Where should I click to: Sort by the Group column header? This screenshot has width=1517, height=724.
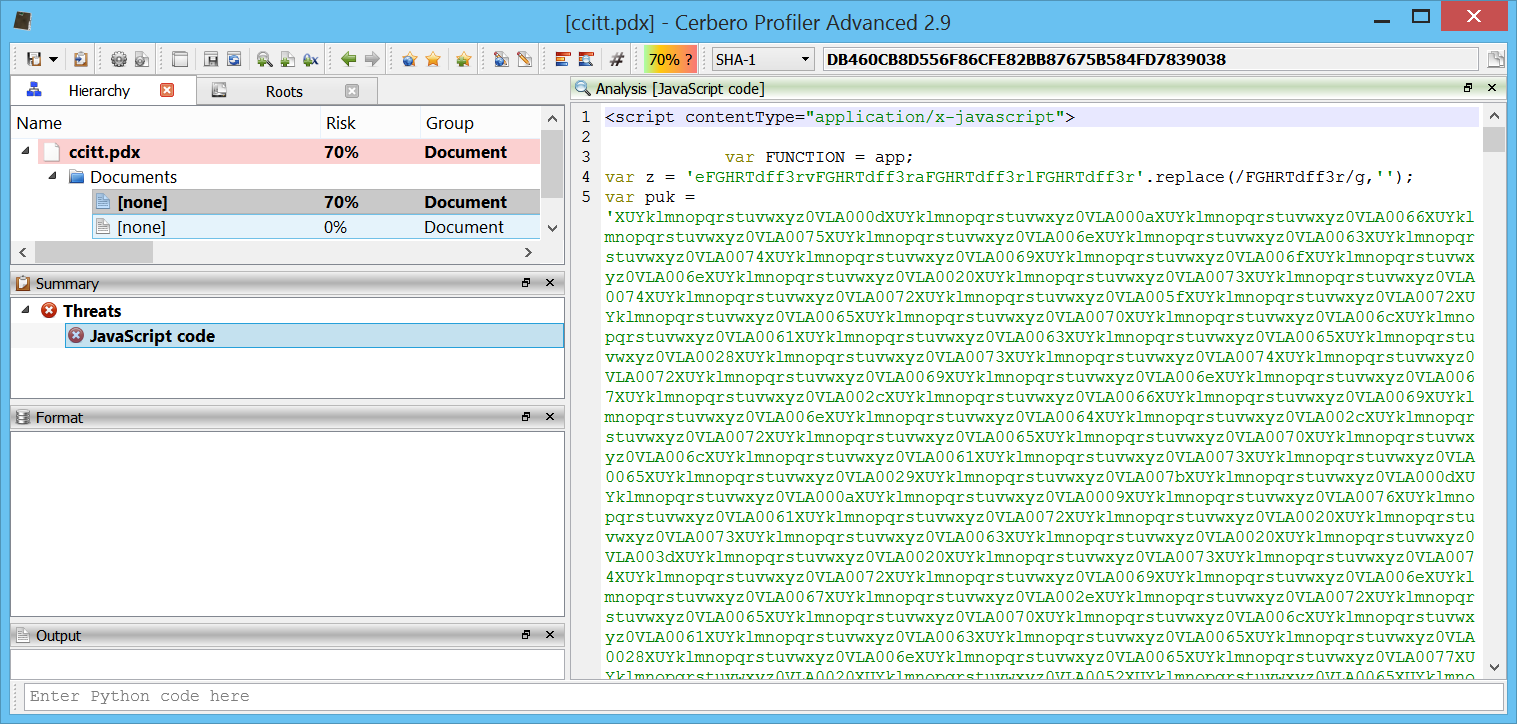pos(480,123)
